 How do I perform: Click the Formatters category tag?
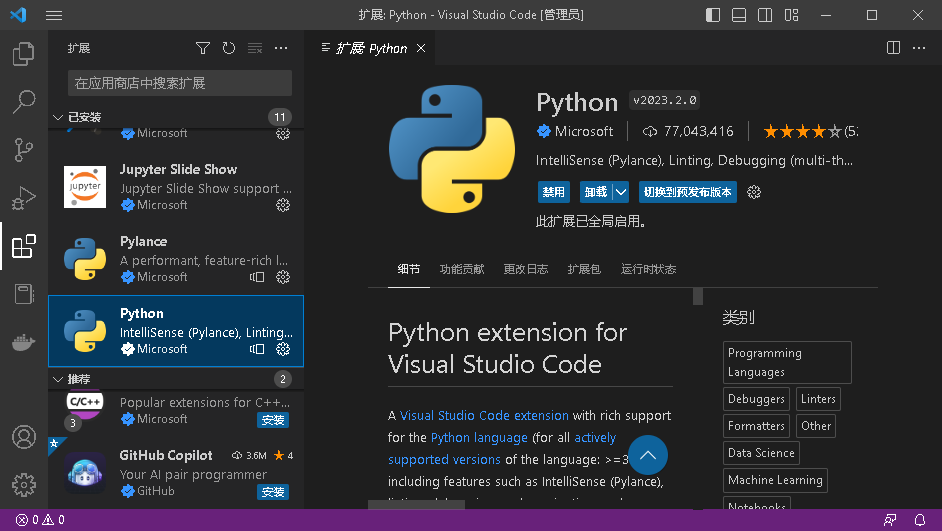756,426
